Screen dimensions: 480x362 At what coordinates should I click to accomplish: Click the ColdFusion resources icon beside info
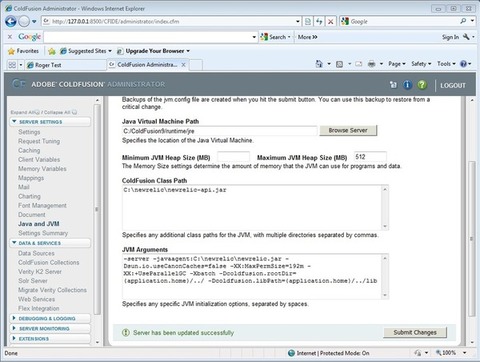click(x=393, y=85)
